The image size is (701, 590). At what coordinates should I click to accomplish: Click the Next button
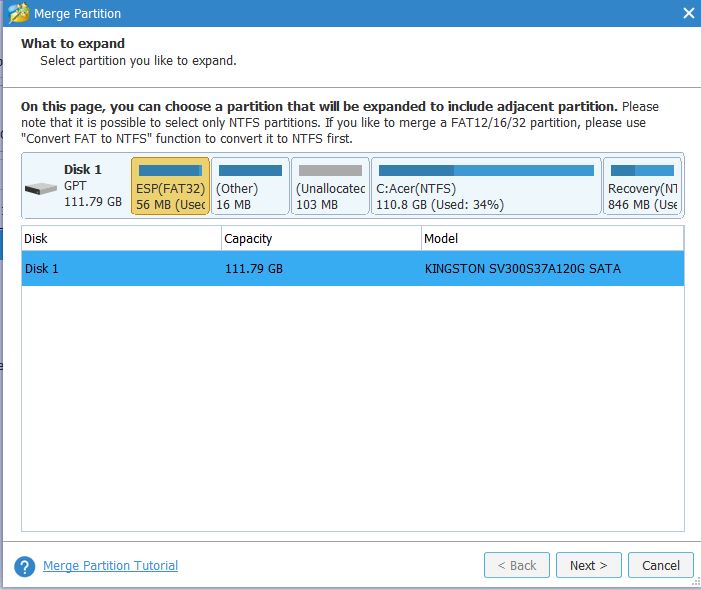click(588, 565)
